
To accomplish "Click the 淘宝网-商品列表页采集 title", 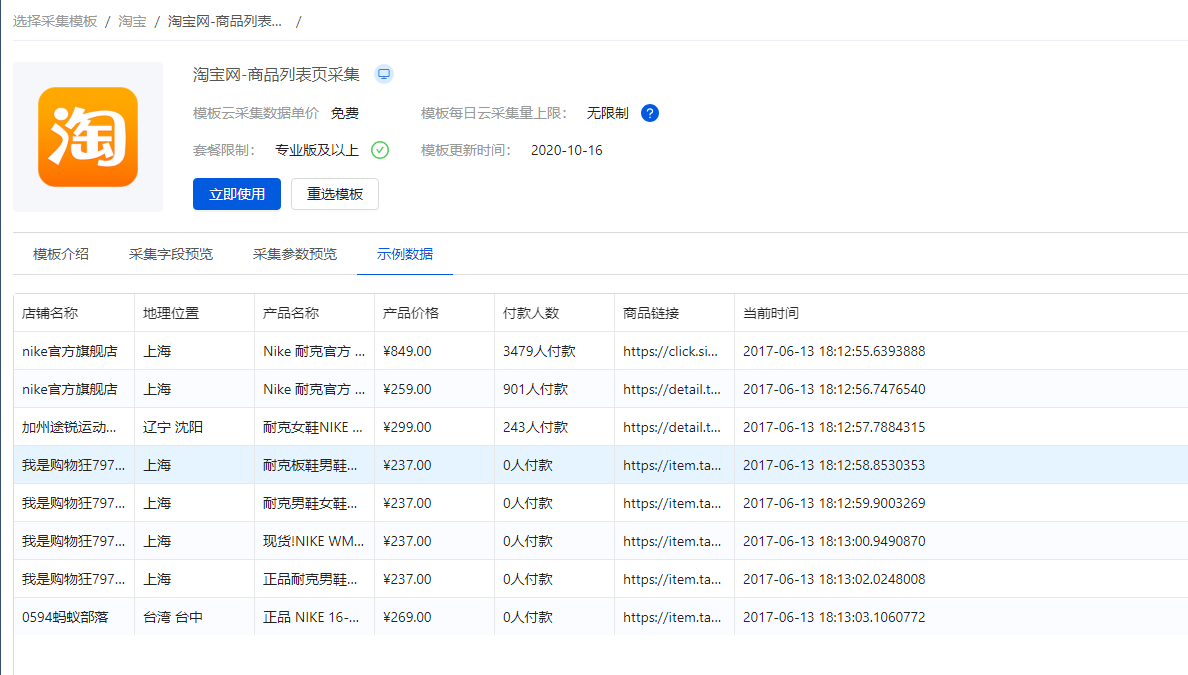I will [x=277, y=74].
